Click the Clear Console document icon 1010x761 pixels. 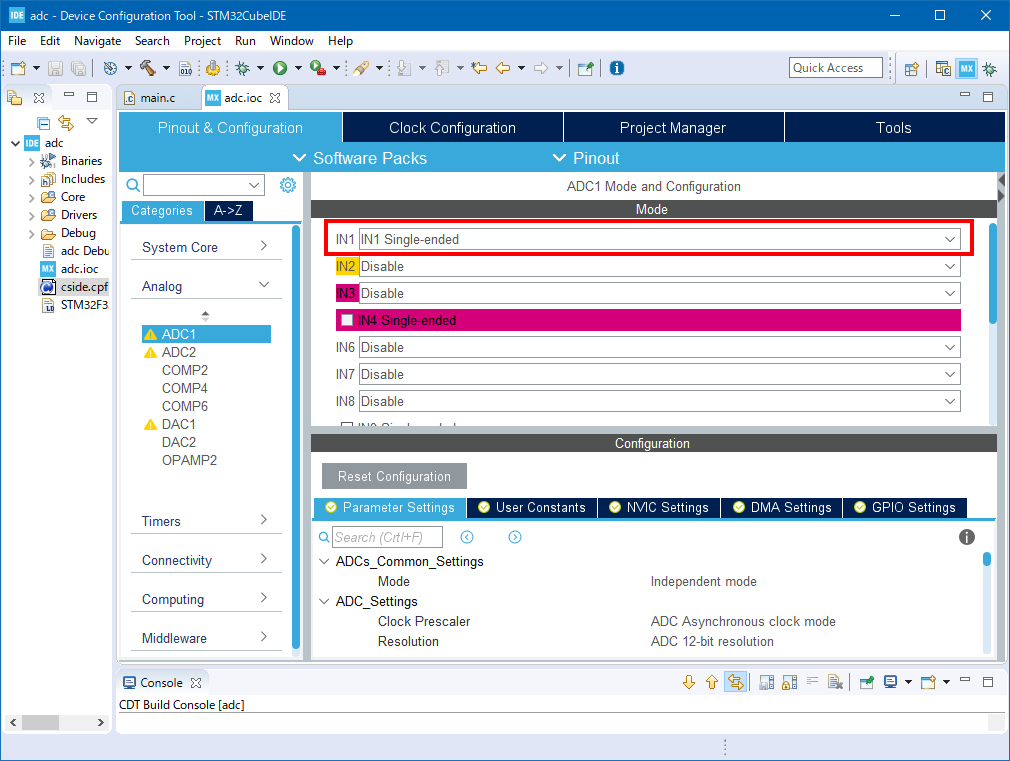click(x=835, y=682)
